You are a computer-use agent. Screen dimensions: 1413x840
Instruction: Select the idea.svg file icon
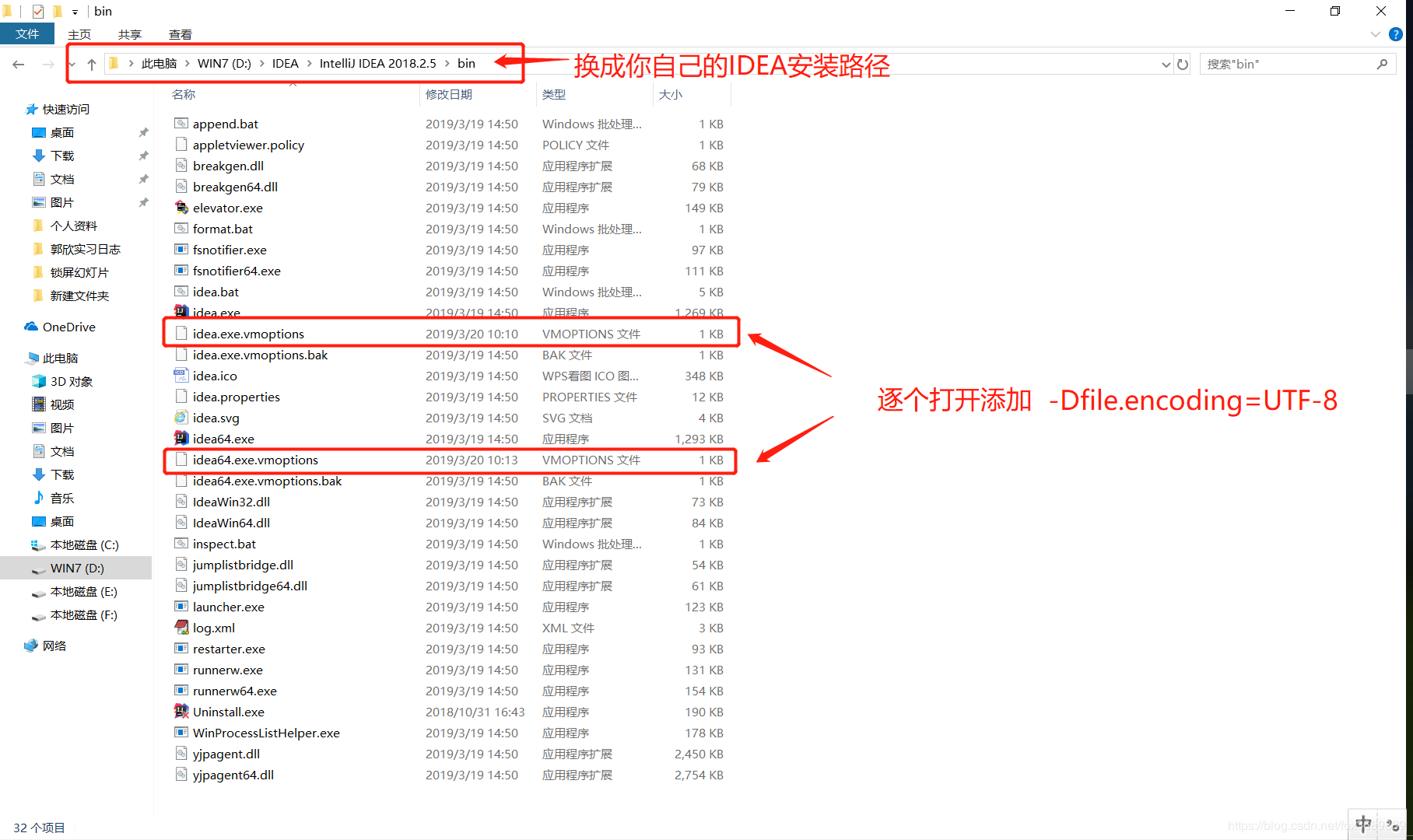pos(181,417)
